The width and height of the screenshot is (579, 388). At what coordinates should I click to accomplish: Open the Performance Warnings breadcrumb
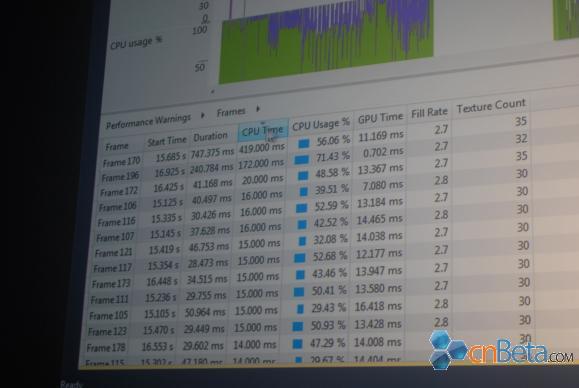point(148,121)
